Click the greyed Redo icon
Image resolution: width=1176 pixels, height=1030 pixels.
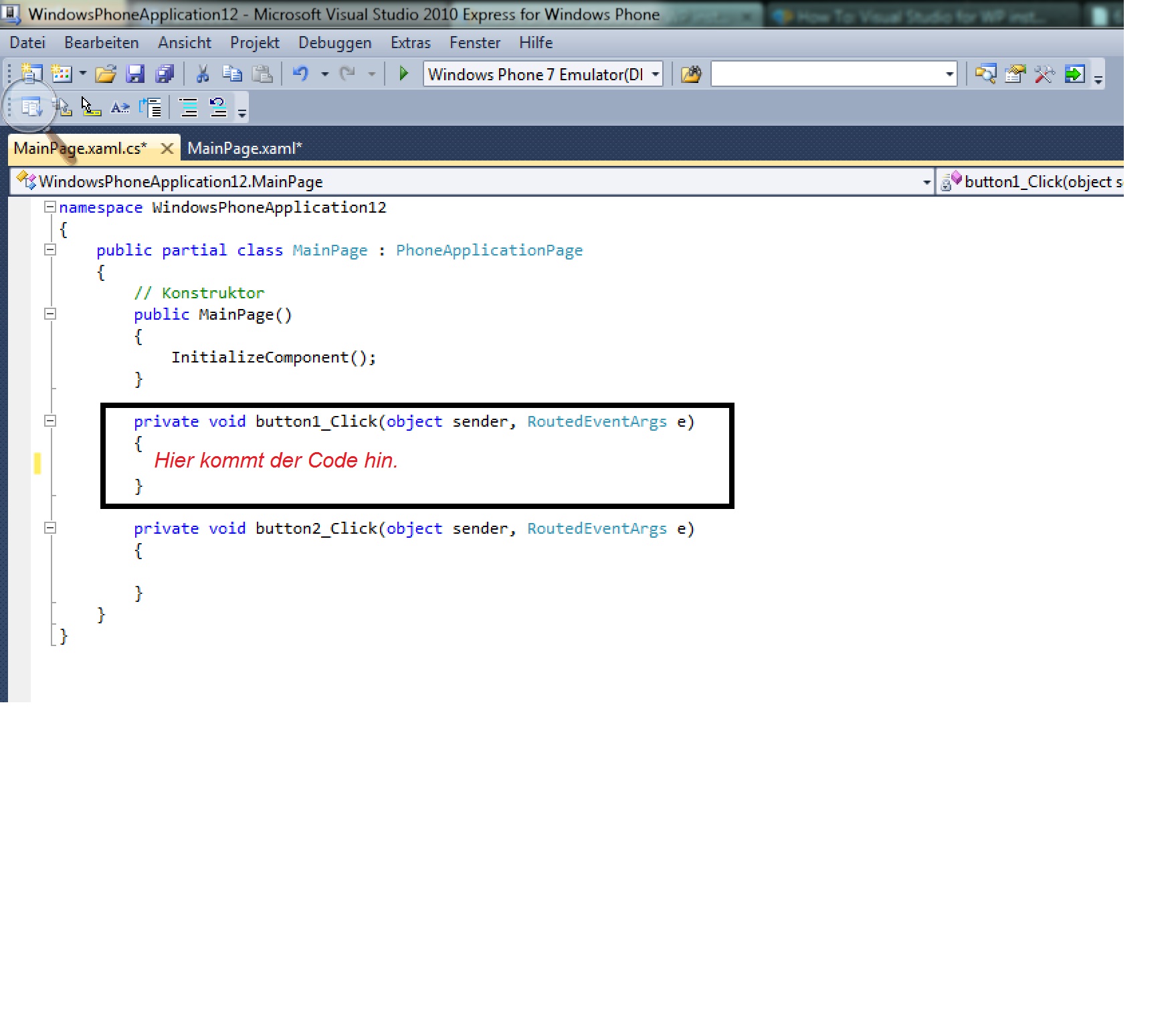click(x=347, y=74)
